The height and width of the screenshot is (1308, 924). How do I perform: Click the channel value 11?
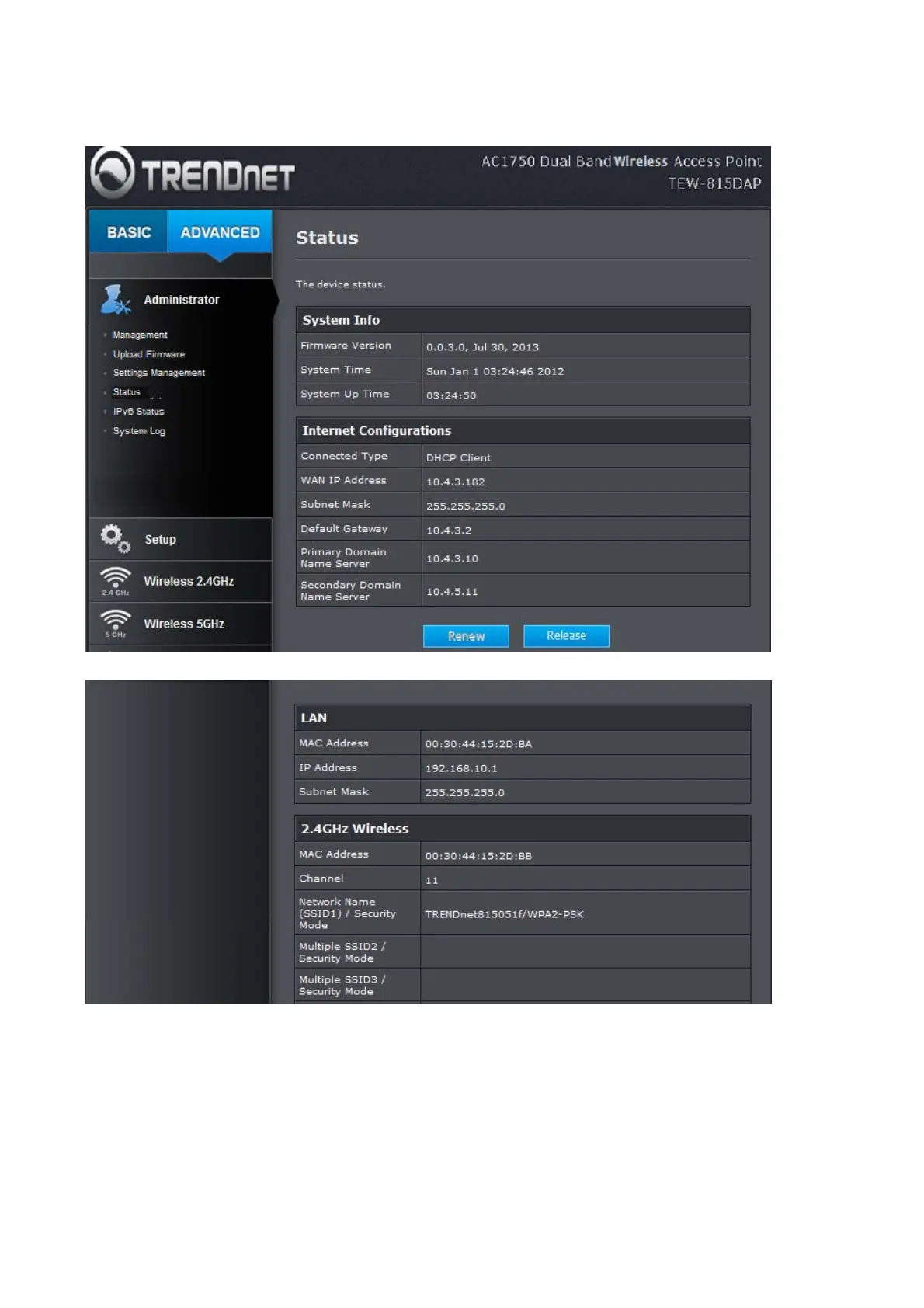pos(432,880)
